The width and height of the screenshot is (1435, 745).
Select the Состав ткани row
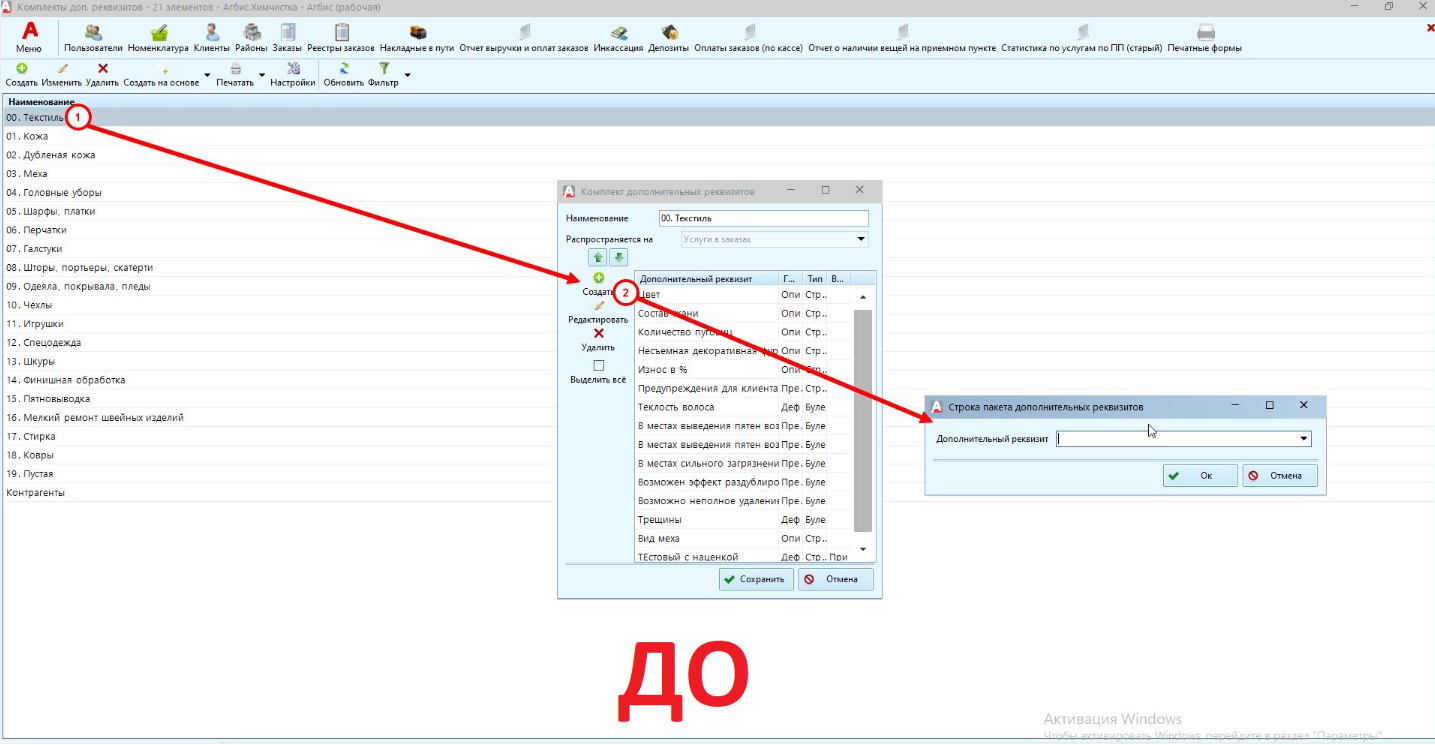point(744,313)
